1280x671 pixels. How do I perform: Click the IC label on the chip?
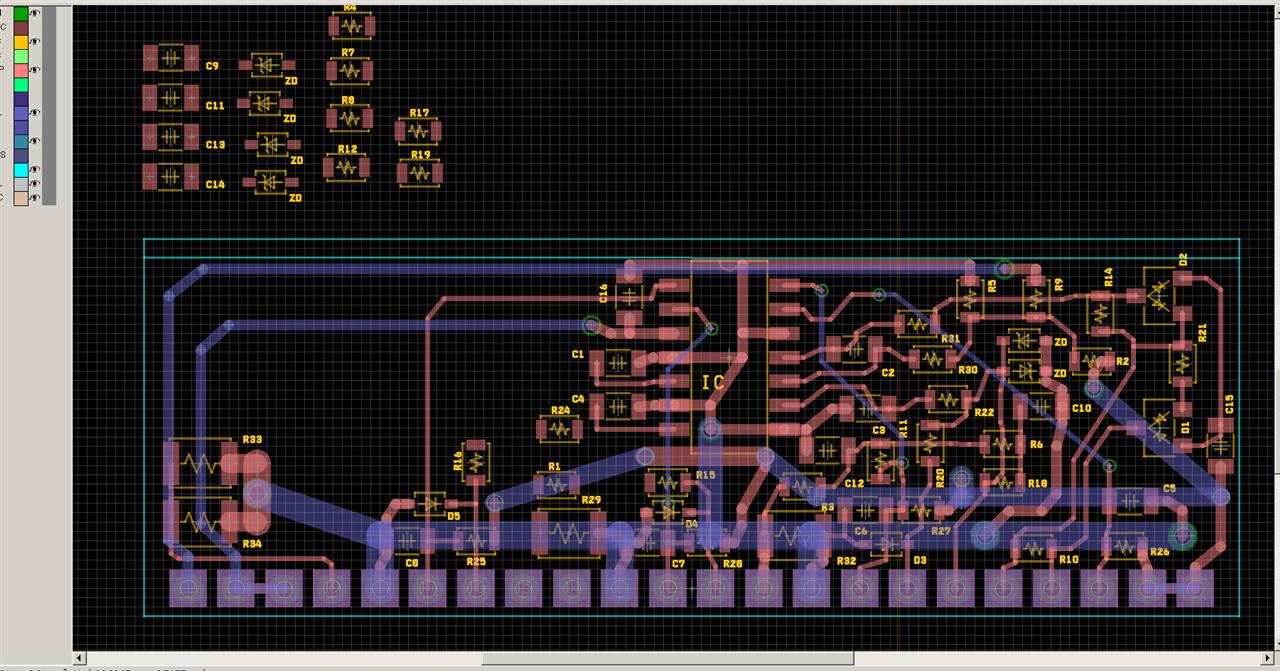tap(713, 382)
